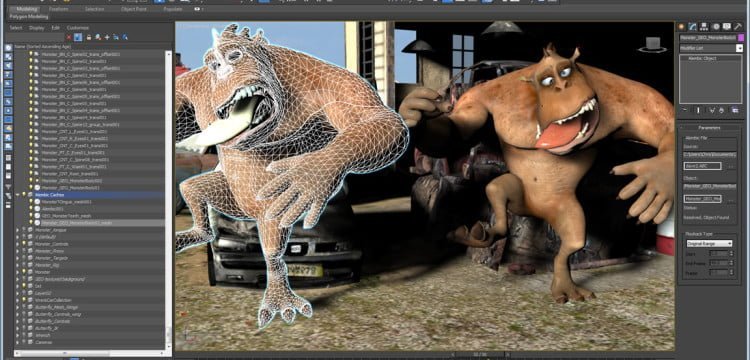Switch to the Hierarchy command panel icon
This screenshot has height=360, width=750.
704,26
